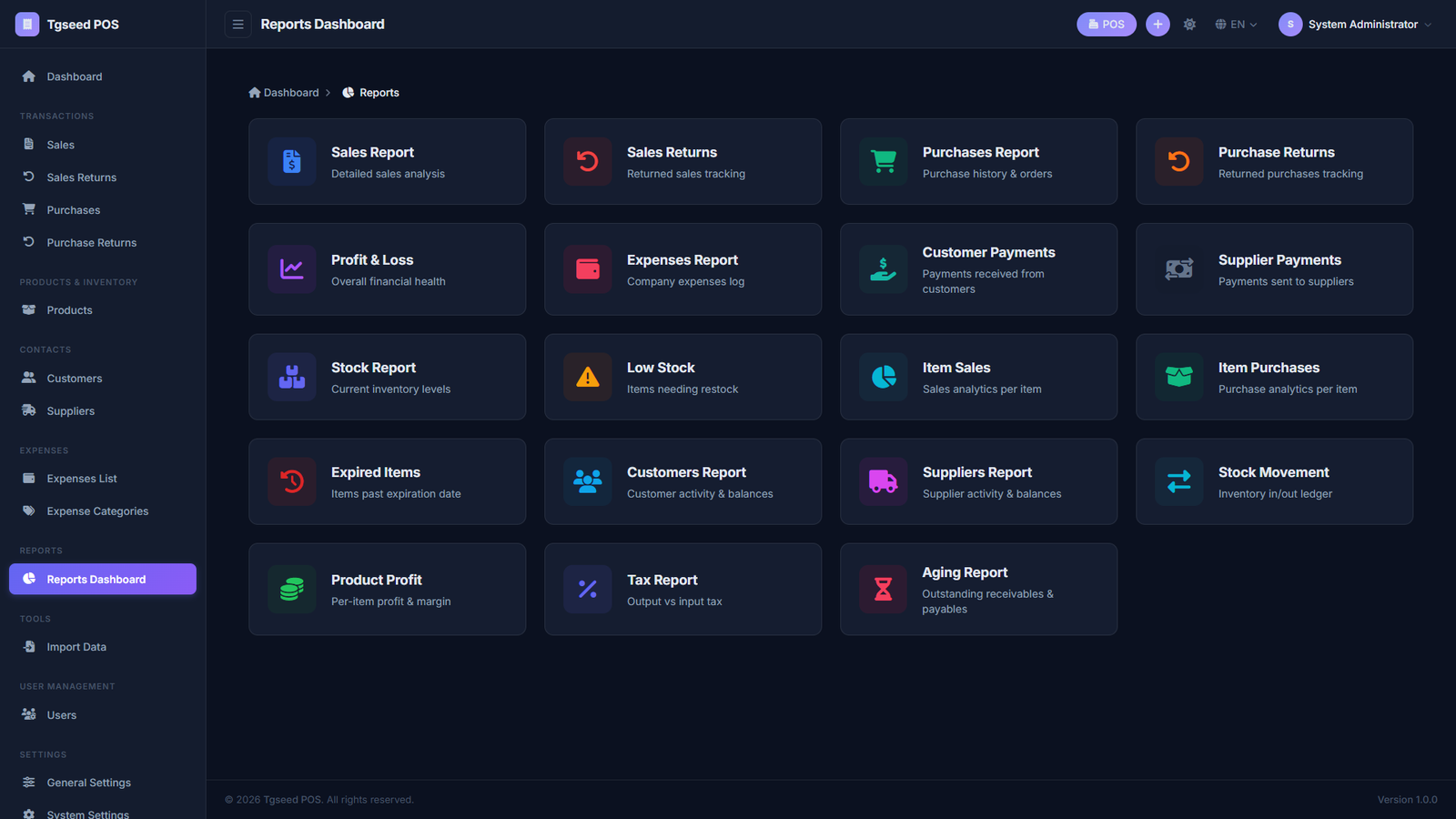Click 'Supplier activity & balances' description
The height and width of the screenshot is (819, 1456).
(992, 494)
